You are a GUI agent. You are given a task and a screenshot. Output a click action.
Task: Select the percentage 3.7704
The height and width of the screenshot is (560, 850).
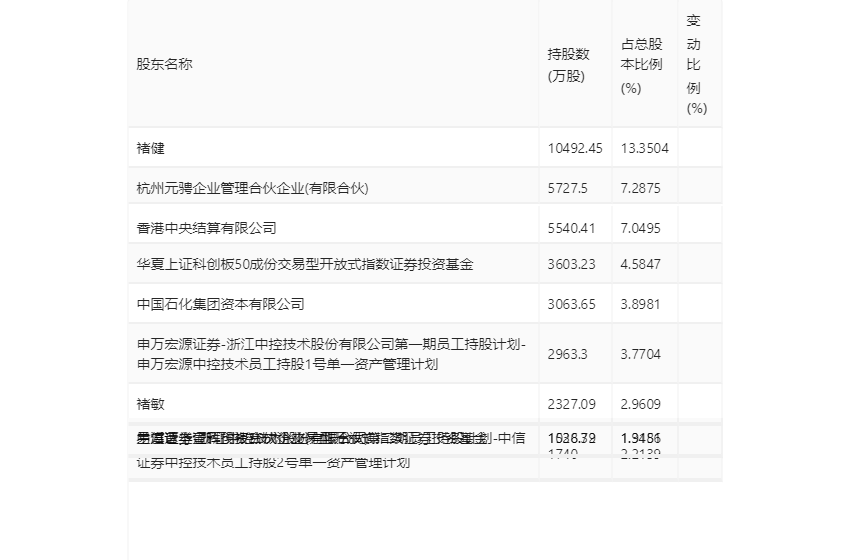click(640, 354)
